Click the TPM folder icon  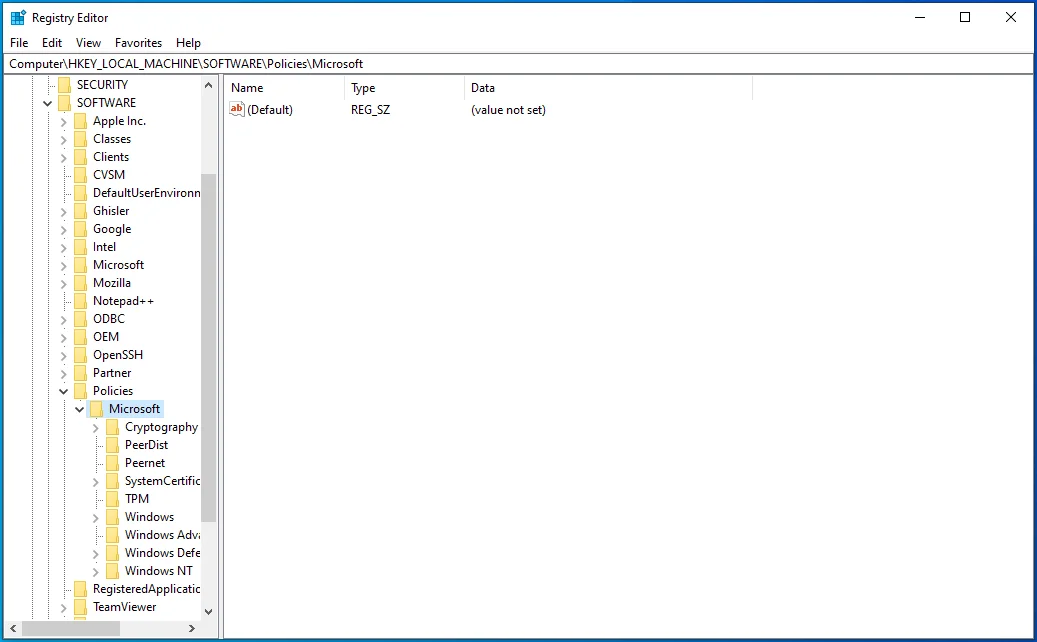click(112, 499)
